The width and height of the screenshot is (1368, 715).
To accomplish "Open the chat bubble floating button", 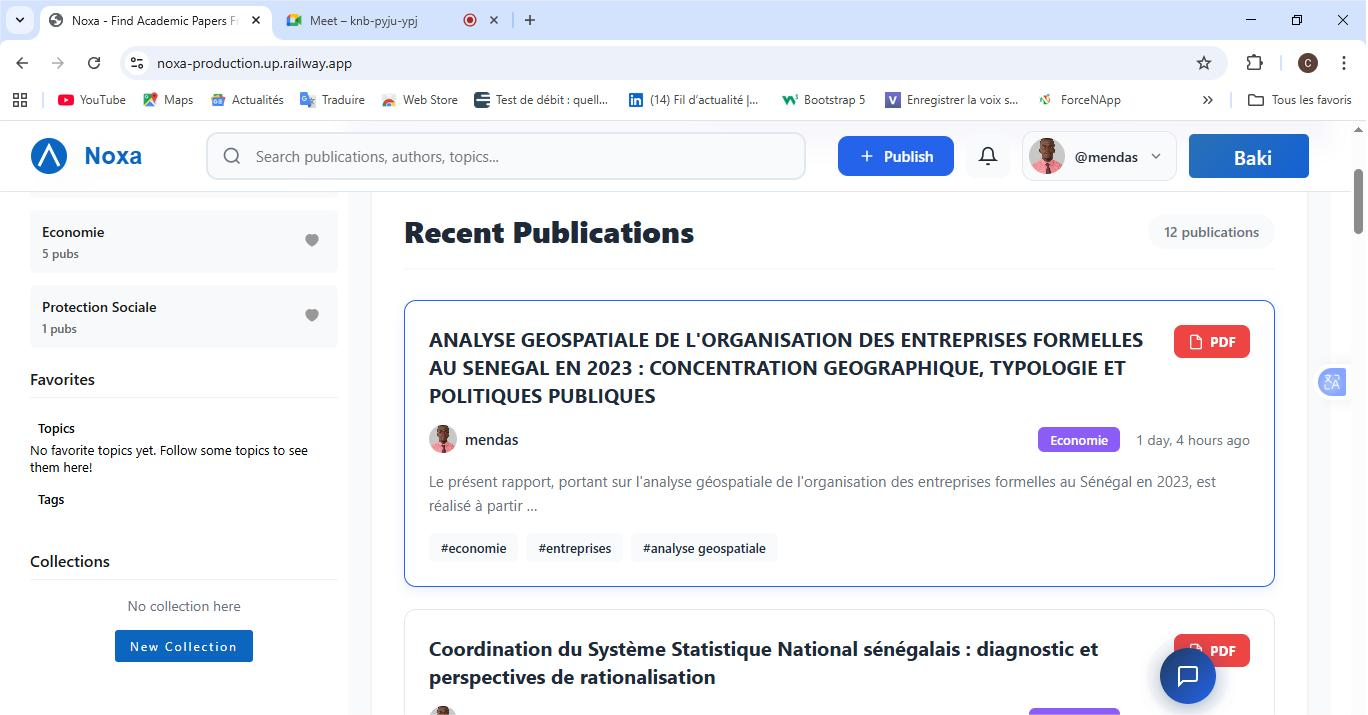I will [1187, 676].
